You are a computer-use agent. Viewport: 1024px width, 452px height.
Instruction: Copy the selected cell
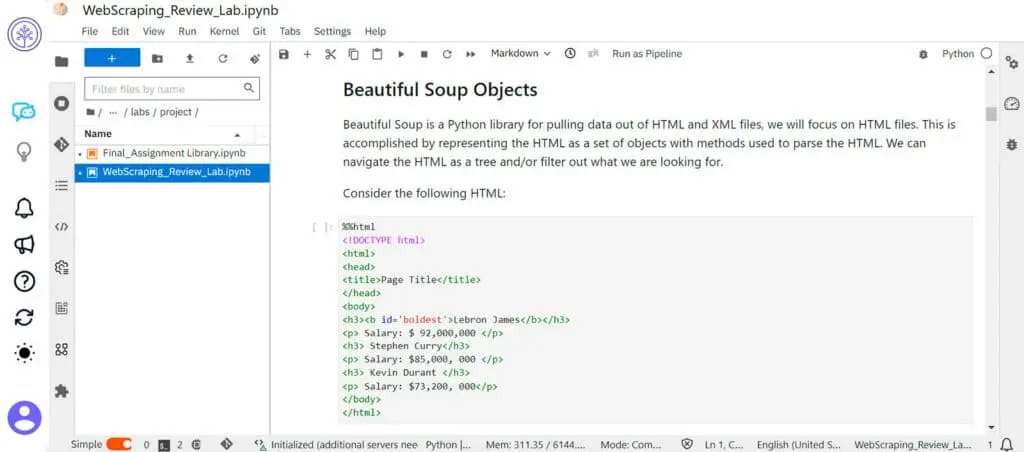(353, 54)
